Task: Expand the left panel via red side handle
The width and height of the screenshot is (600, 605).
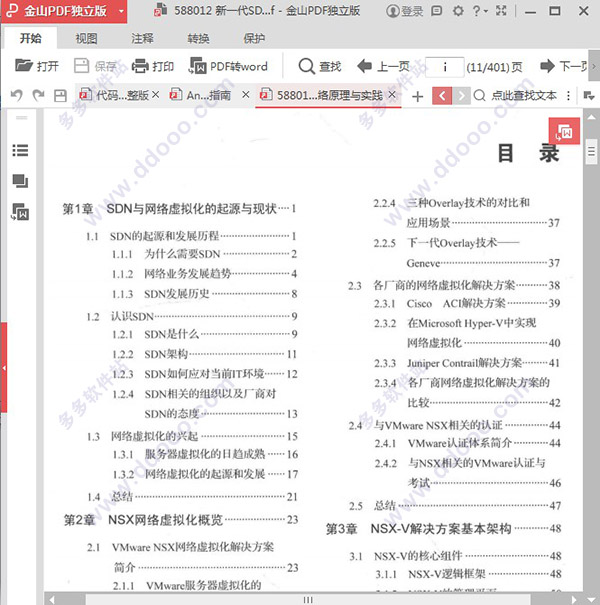Action: coord(3,368)
